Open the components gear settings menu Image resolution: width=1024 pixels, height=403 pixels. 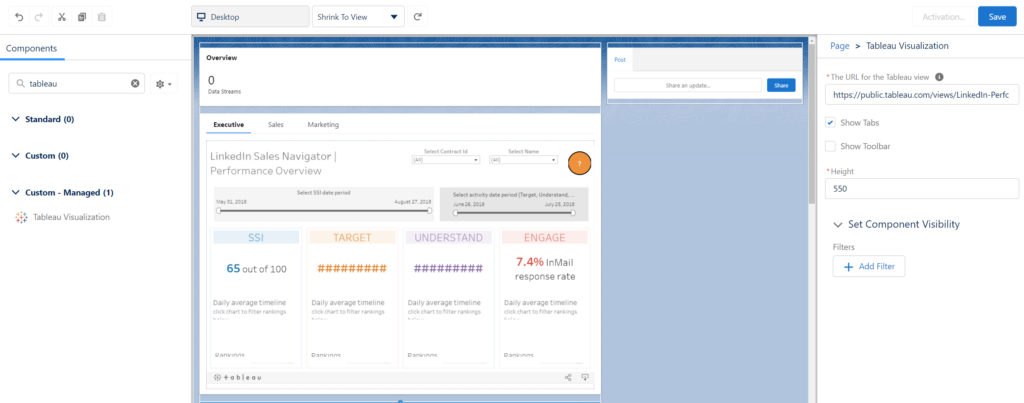pyautogui.click(x=164, y=84)
